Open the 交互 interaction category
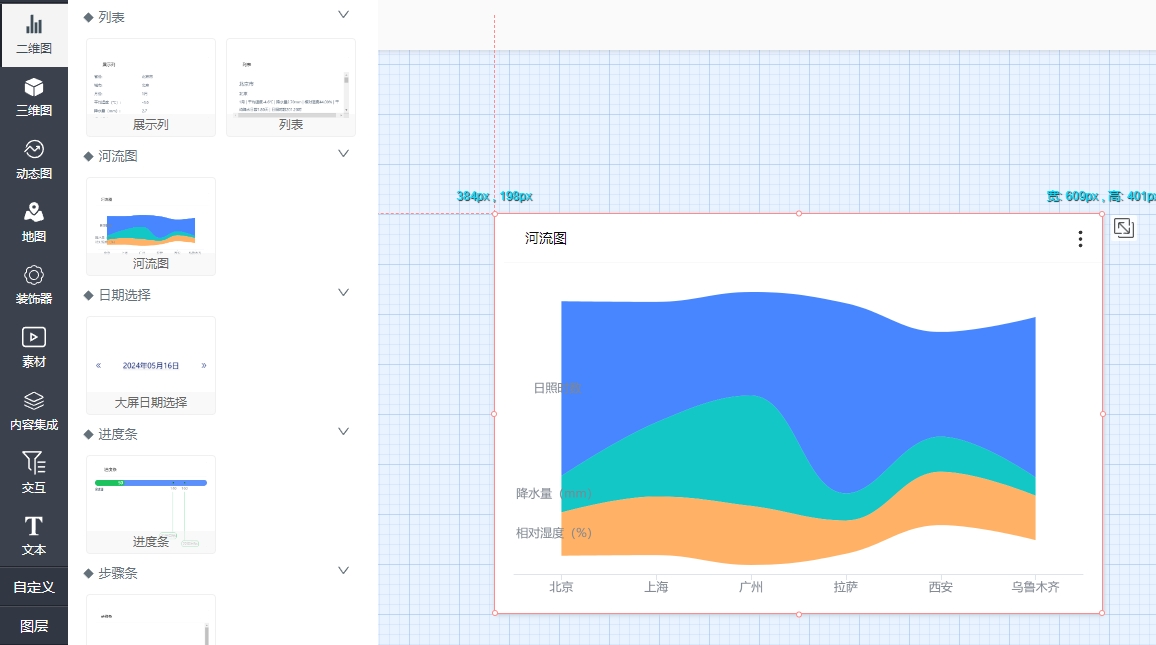Image resolution: width=1156 pixels, height=645 pixels. click(34, 472)
